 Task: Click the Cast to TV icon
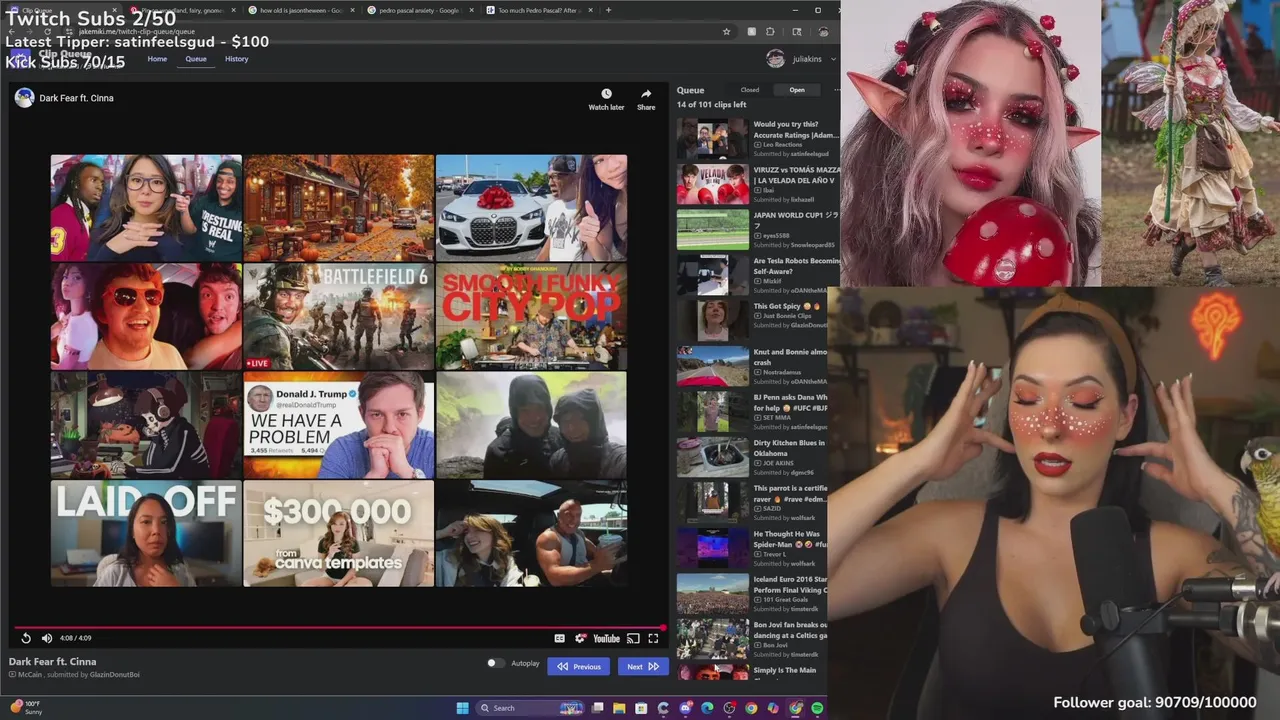pyautogui.click(x=632, y=638)
